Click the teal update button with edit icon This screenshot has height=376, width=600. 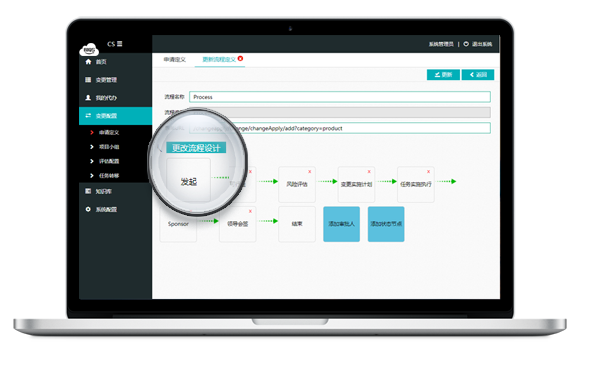coord(443,75)
